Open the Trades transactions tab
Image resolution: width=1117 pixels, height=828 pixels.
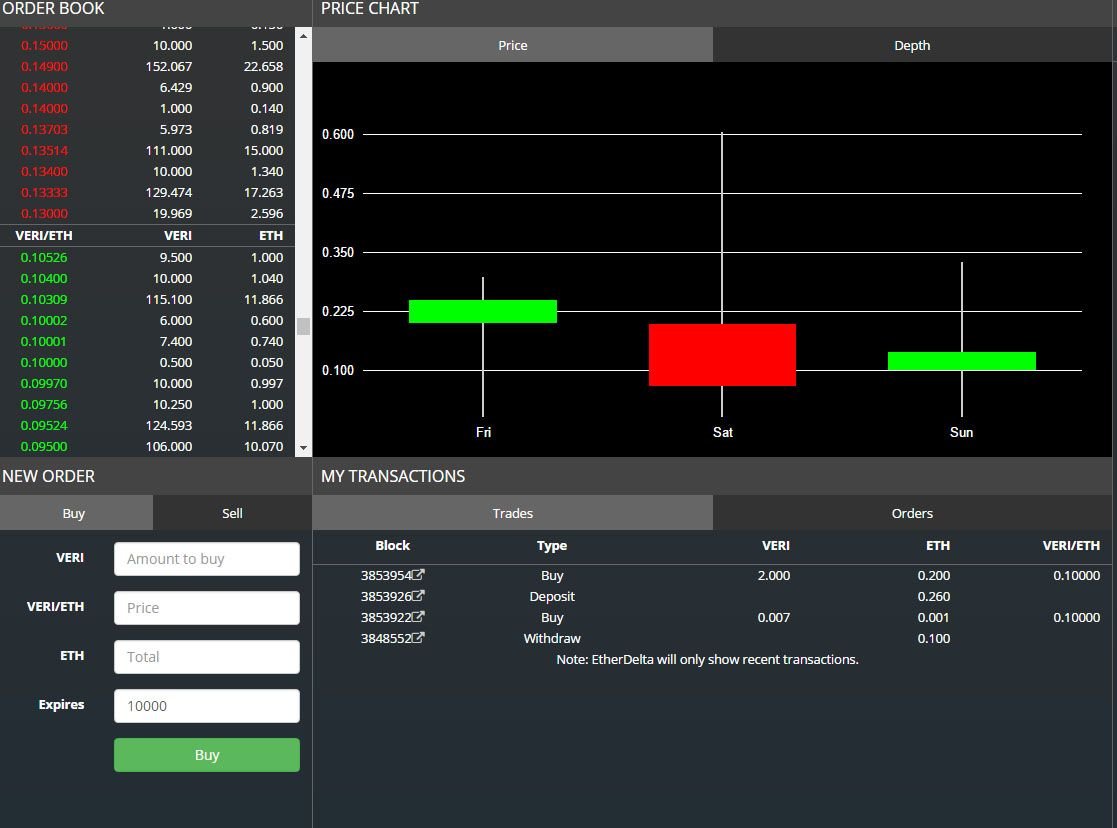pyautogui.click(x=512, y=513)
